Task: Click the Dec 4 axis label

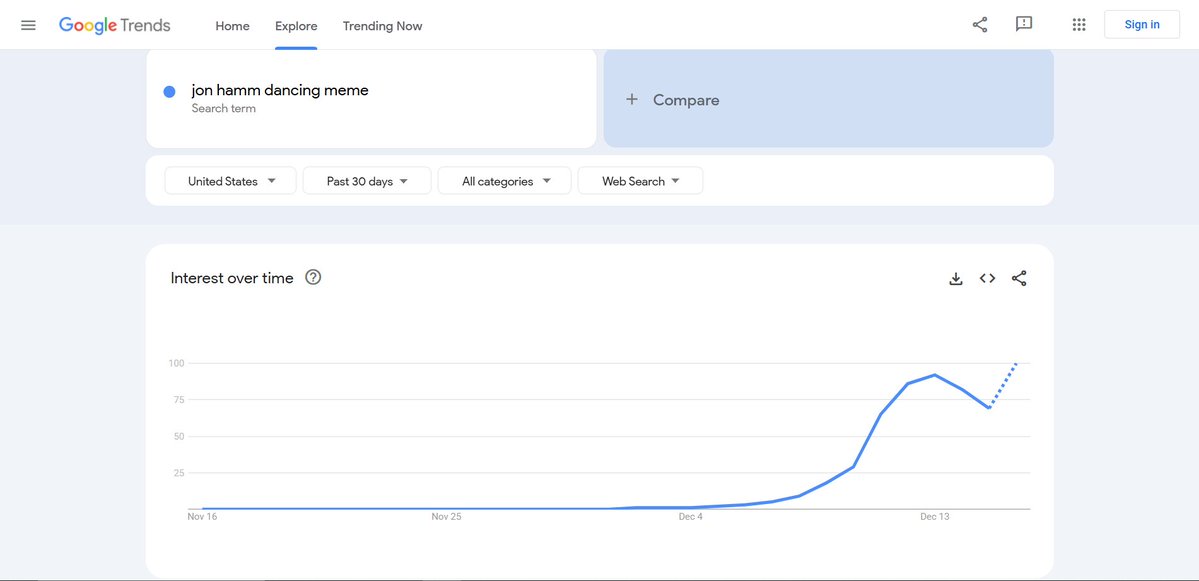Action: (690, 517)
